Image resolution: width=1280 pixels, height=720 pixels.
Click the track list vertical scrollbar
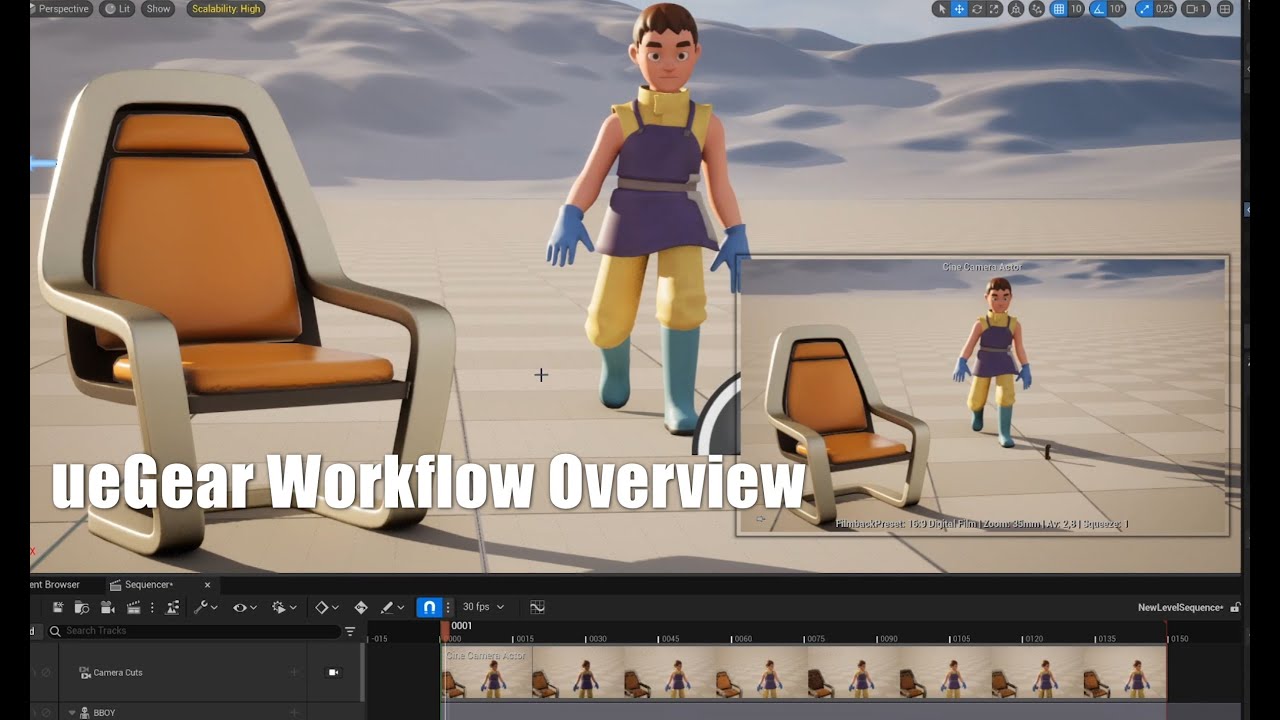click(362, 672)
